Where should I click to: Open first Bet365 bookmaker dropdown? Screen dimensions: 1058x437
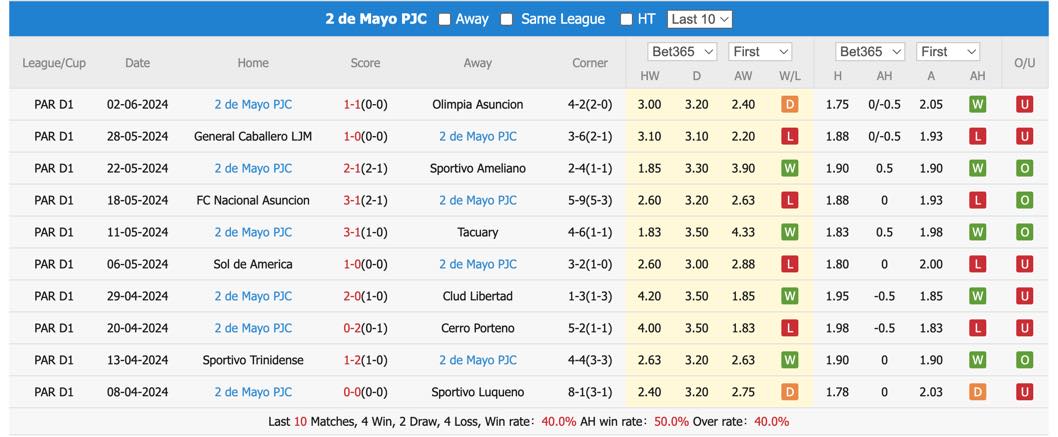[x=682, y=52]
